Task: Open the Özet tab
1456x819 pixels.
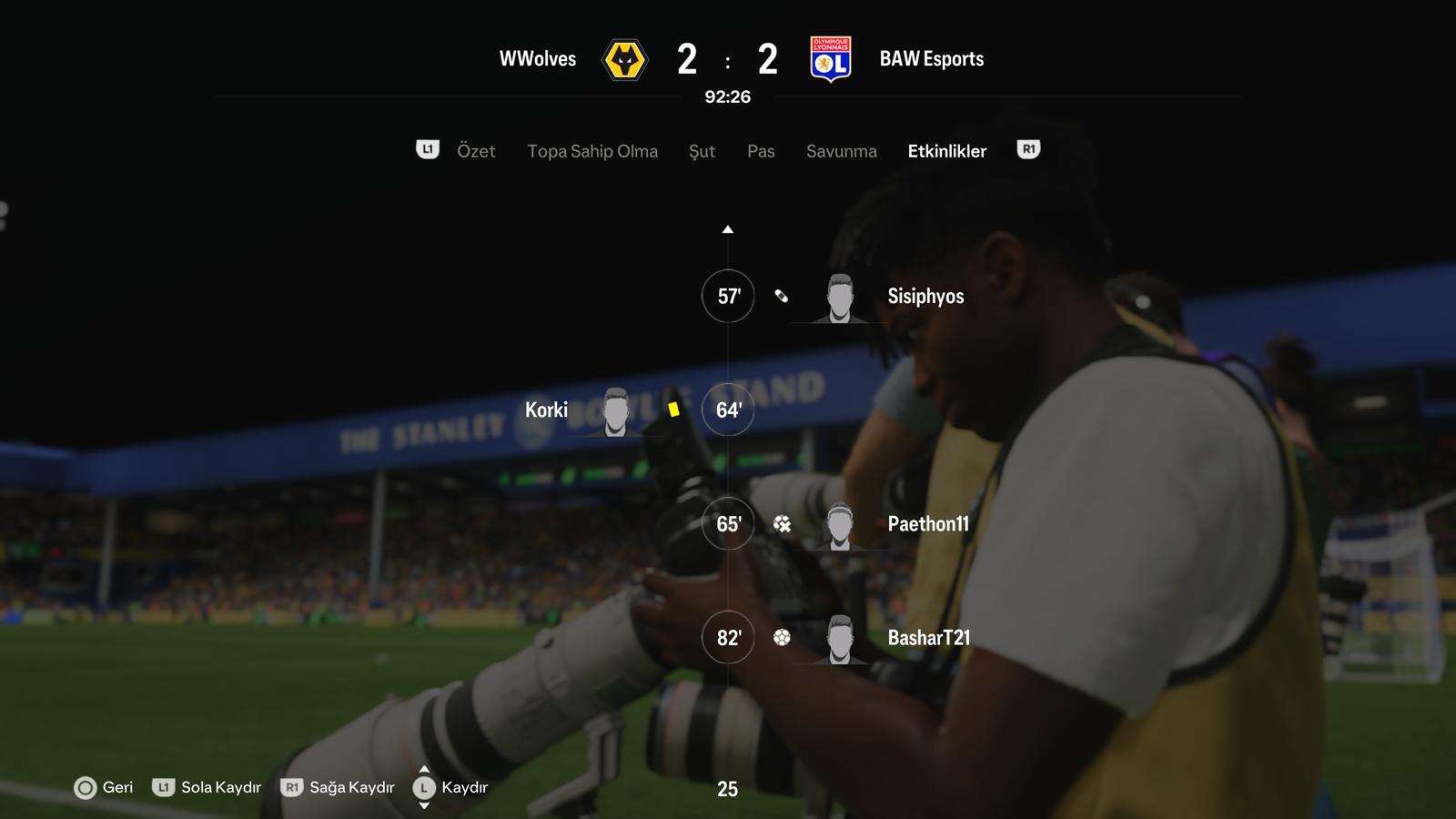Action: (476, 151)
